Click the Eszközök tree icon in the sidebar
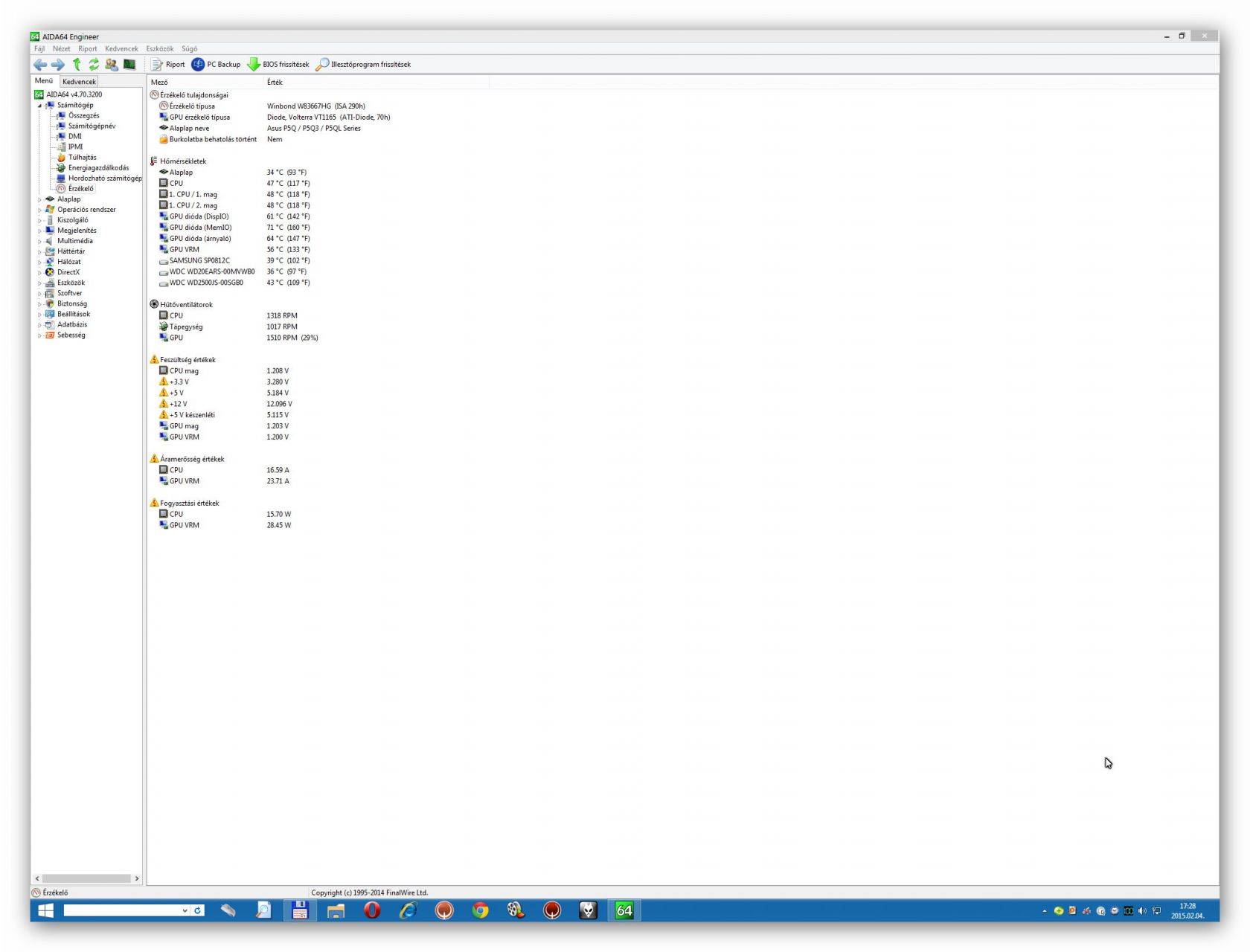The width and height of the screenshot is (1250, 952). tap(50, 283)
